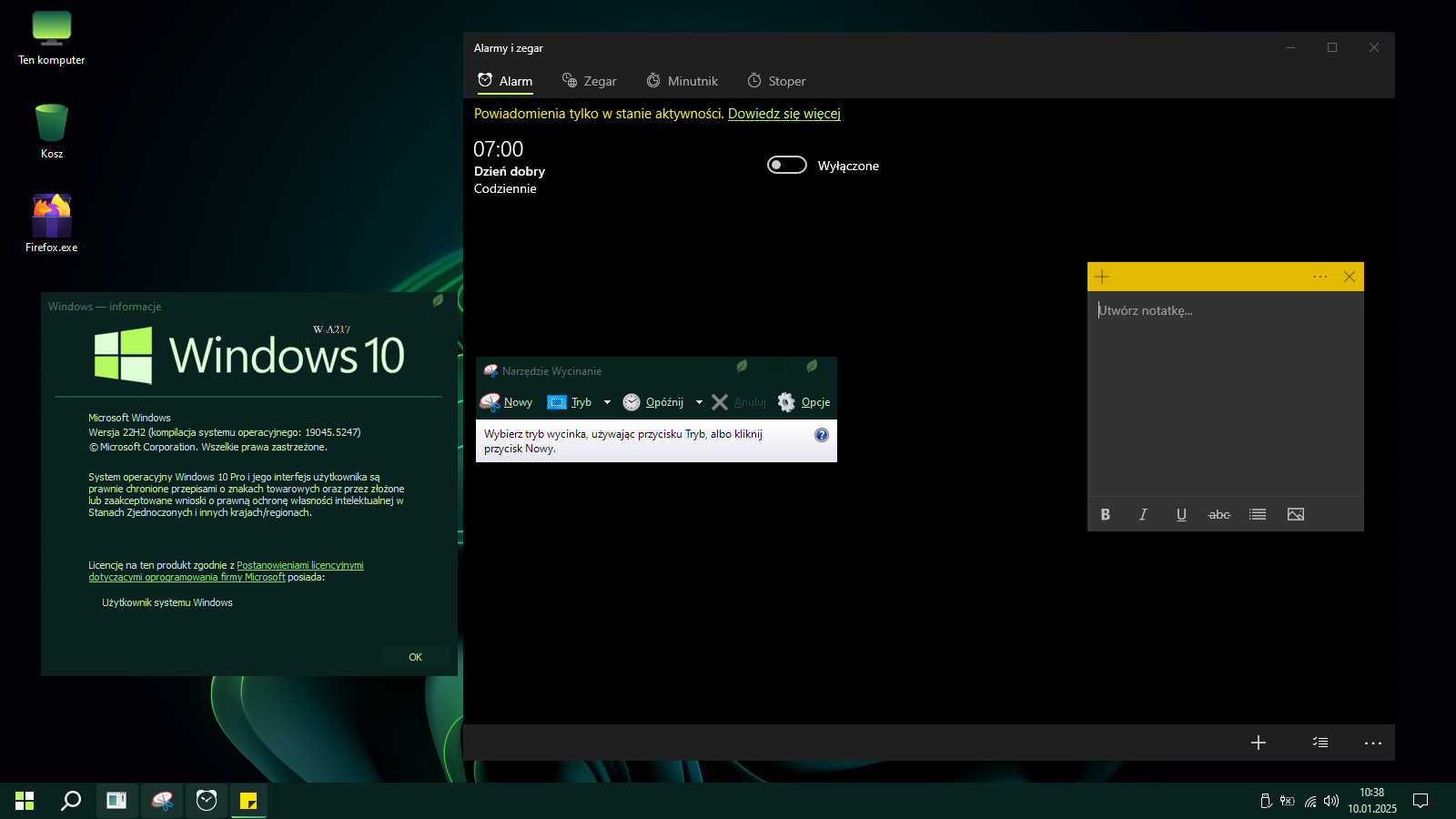Add a new alarm with plus icon

(1258, 743)
